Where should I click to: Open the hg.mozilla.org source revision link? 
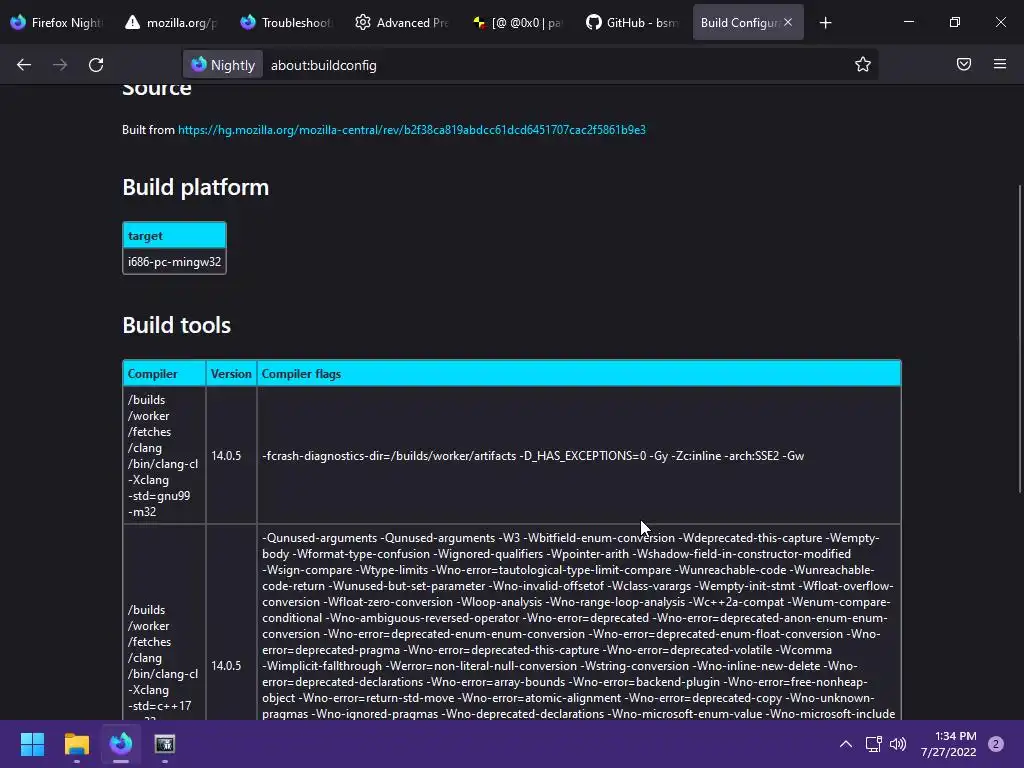[x=411, y=130]
